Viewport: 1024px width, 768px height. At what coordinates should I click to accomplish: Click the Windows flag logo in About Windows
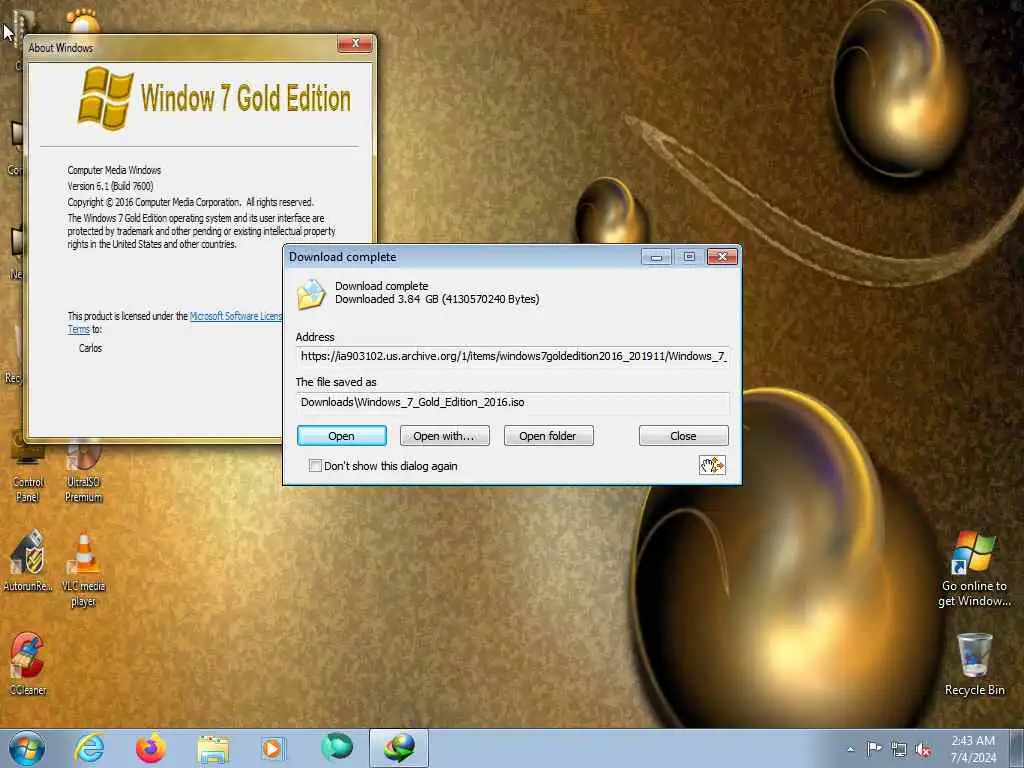click(105, 98)
